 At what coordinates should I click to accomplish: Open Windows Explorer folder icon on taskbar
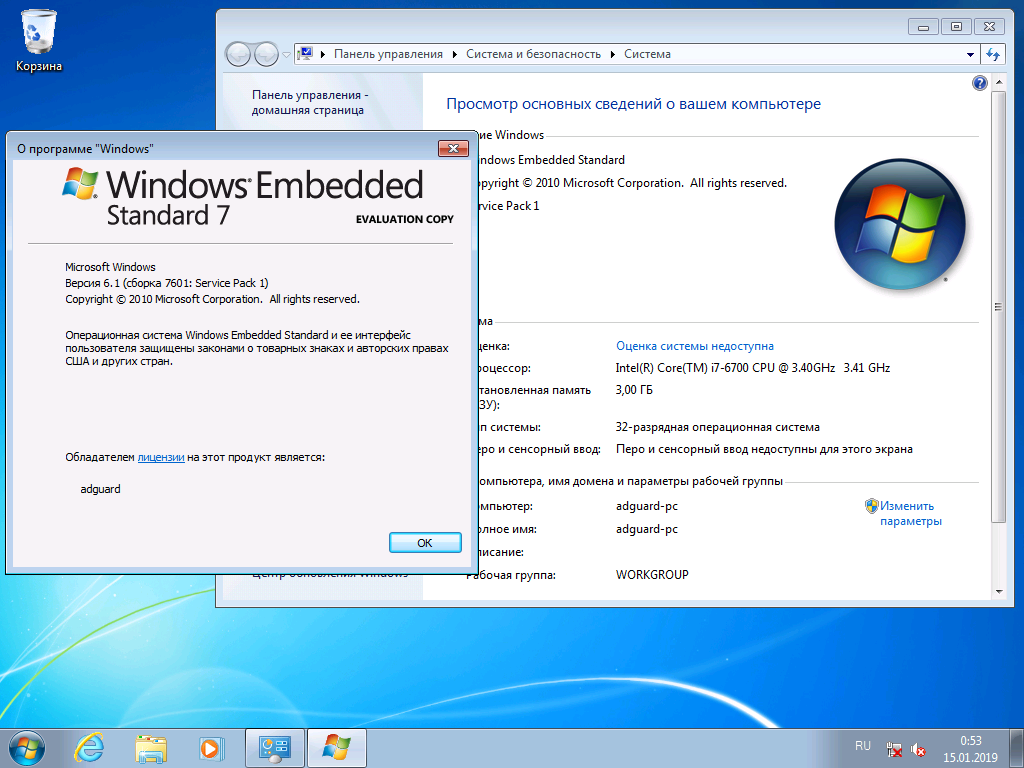pyautogui.click(x=150, y=748)
